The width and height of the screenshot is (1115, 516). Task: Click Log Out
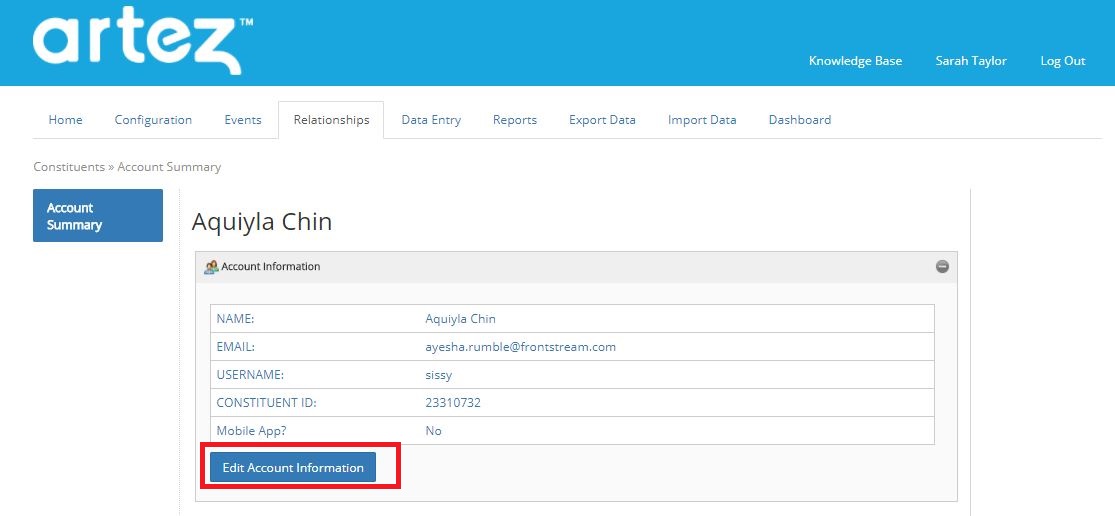point(1063,61)
